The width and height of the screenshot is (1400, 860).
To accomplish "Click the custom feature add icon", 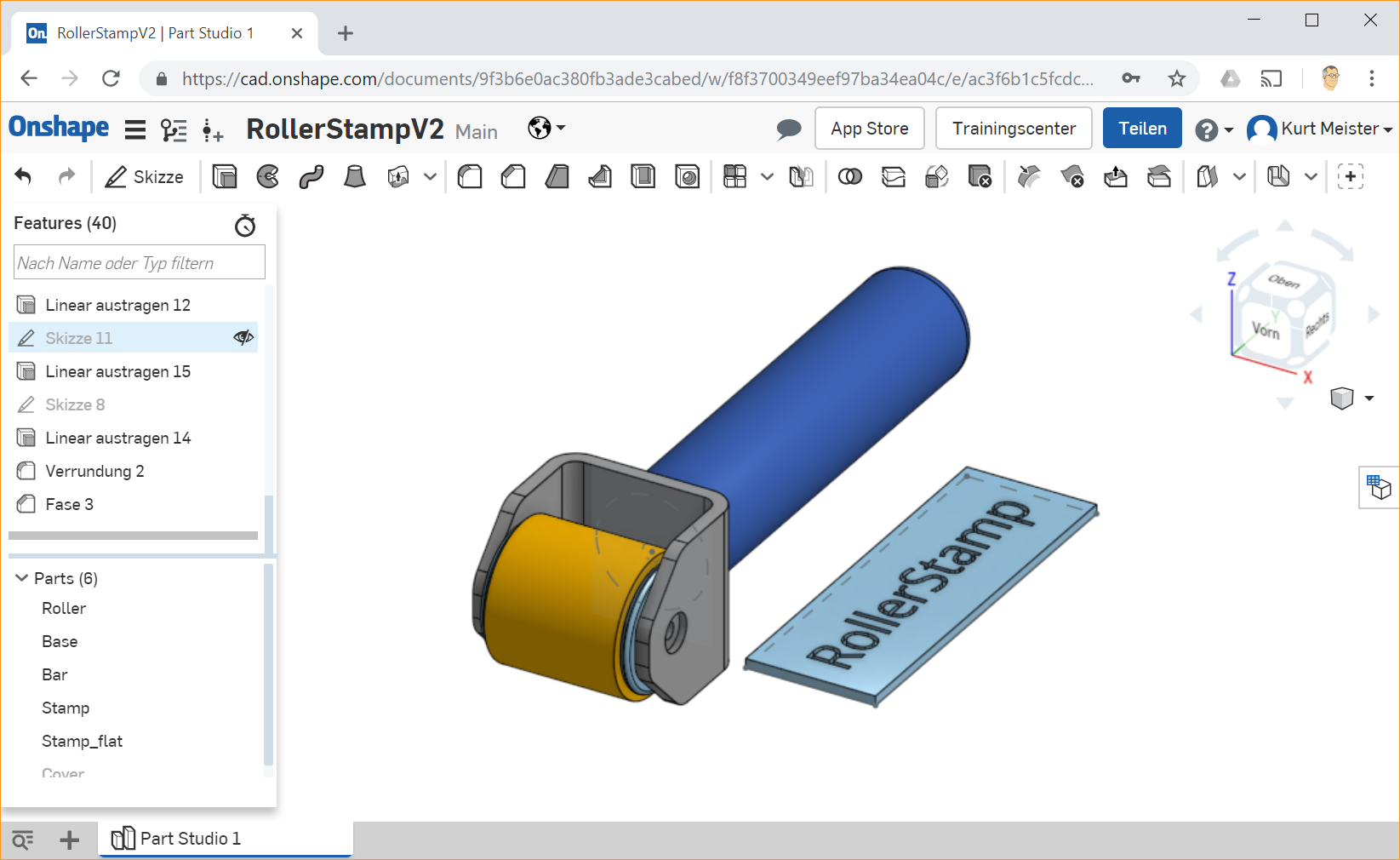I will click(x=1351, y=176).
